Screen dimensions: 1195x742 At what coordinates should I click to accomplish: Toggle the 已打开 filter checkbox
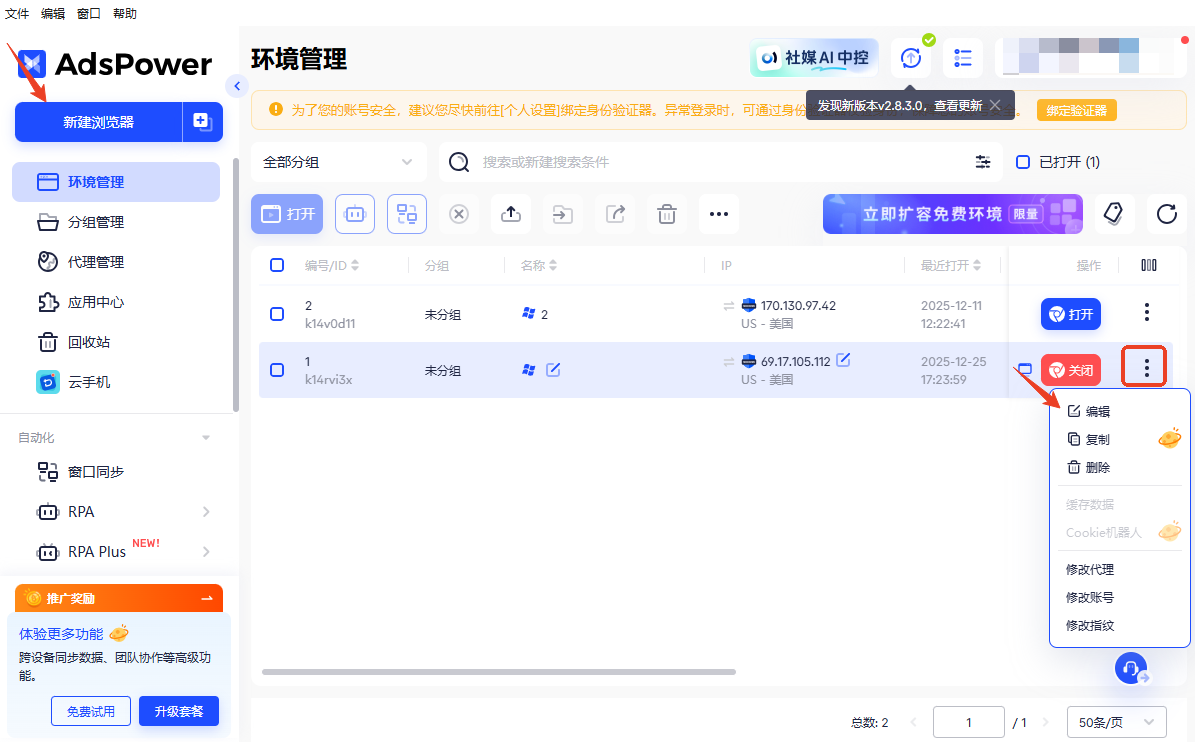[1023, 162]
